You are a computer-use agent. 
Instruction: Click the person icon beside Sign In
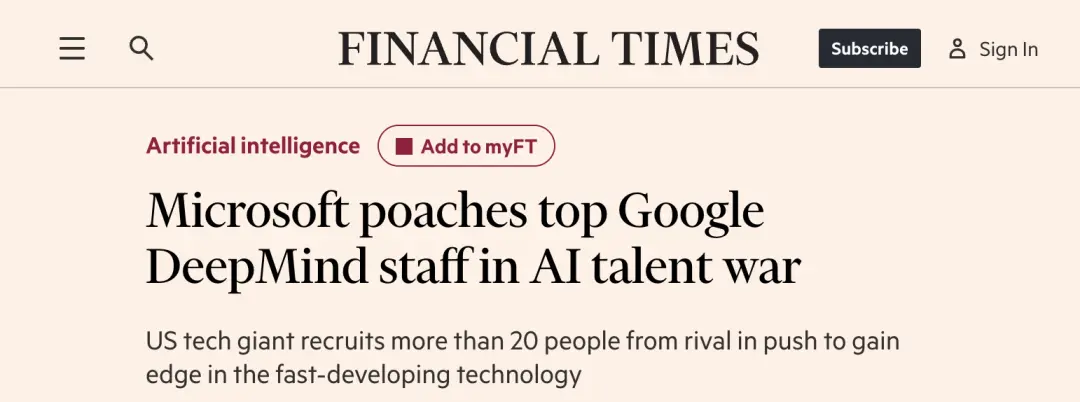click(x=957, y=49)
